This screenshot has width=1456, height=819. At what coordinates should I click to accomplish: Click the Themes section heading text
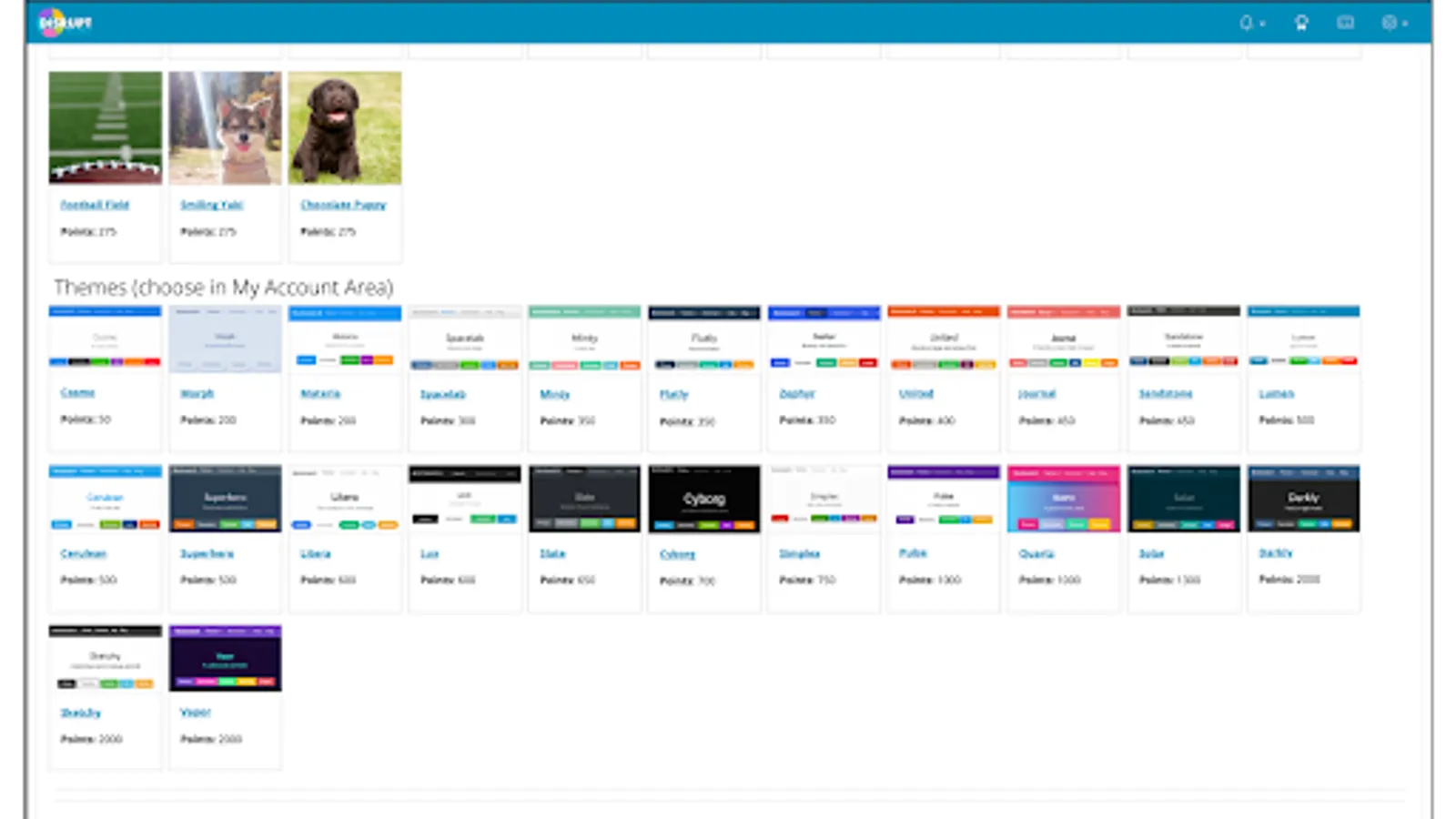click(224, 288)
